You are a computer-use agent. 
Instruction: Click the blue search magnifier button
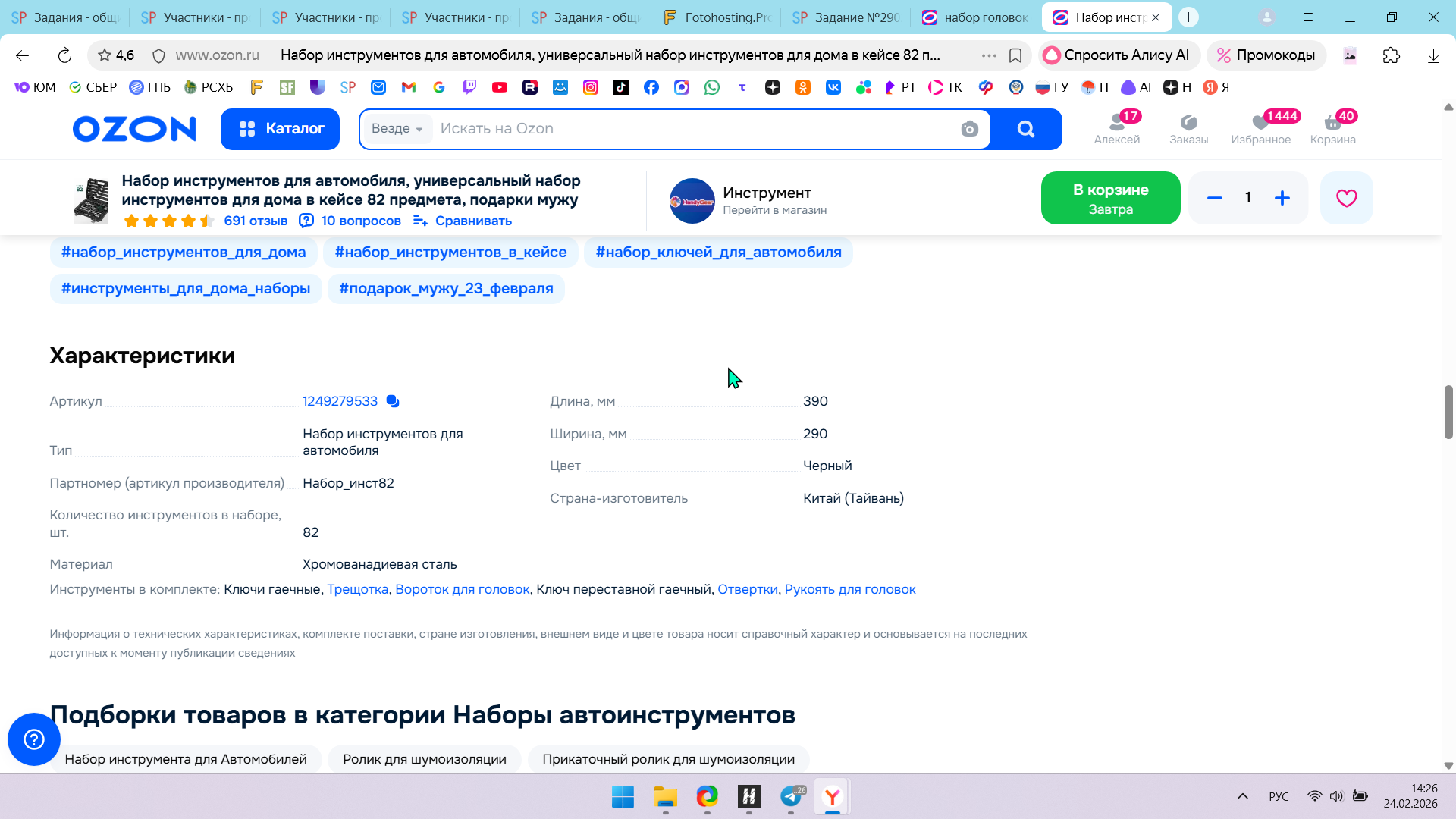(x=1026, y=129)
